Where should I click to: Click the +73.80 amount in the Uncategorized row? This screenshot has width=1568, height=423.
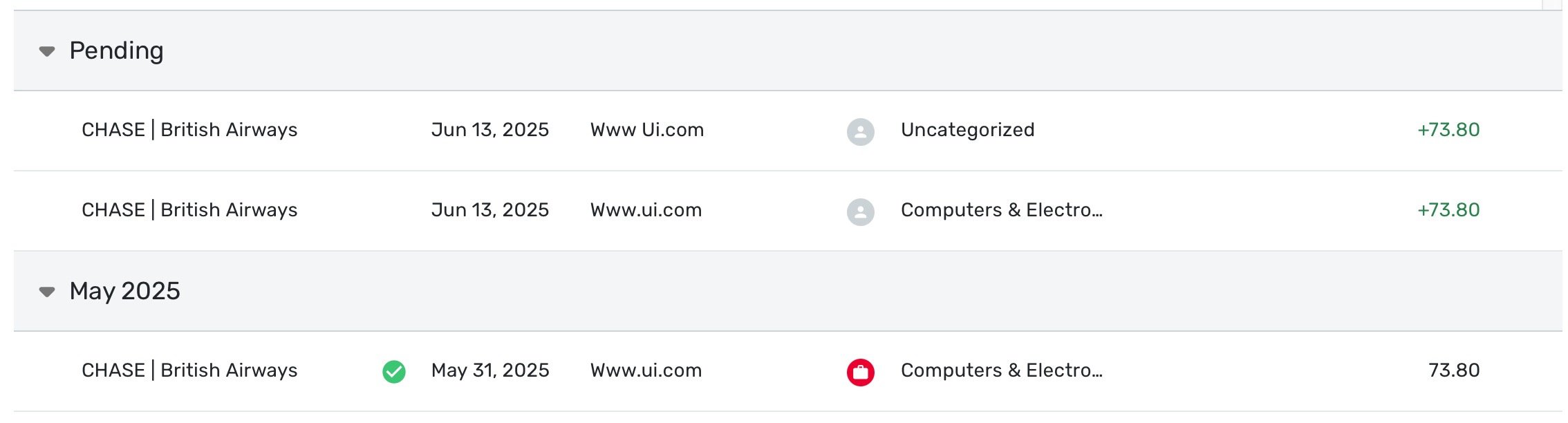[1448, 130]
